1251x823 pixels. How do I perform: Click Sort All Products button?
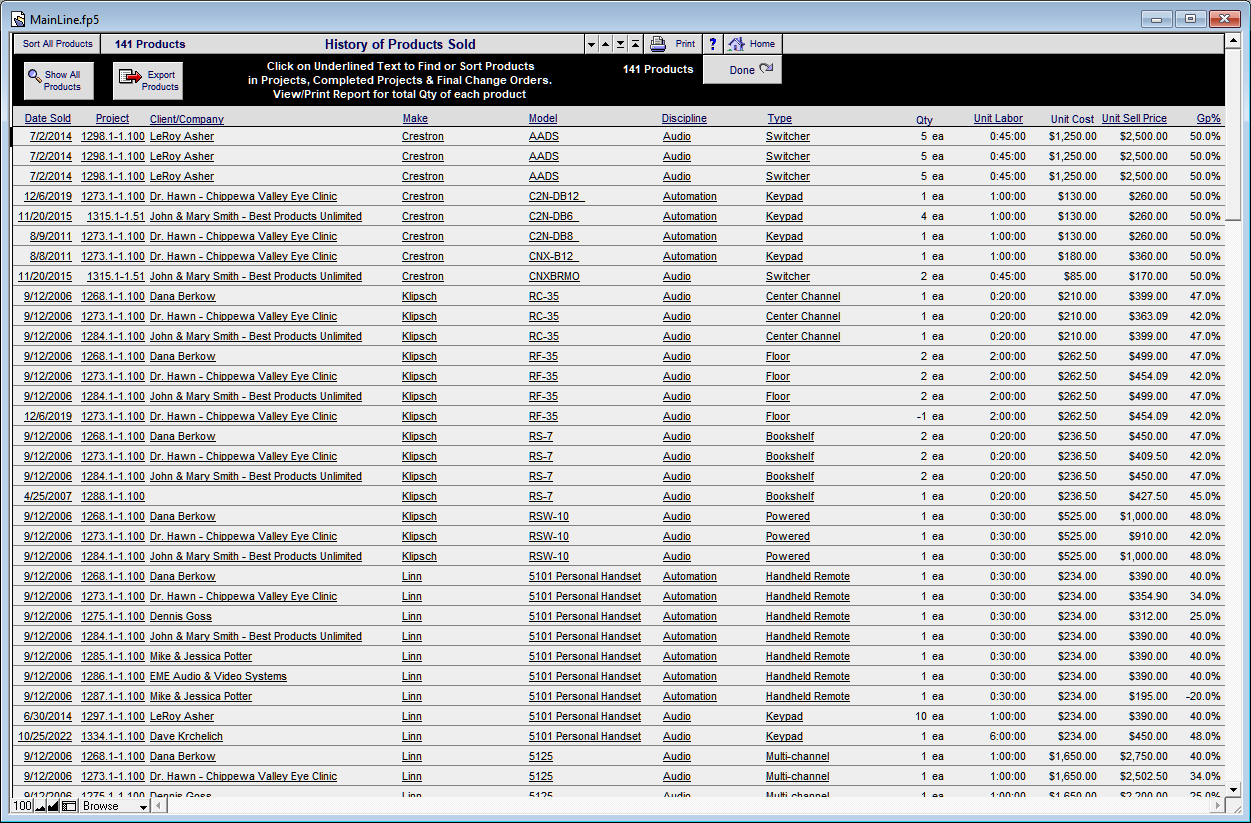58,44
